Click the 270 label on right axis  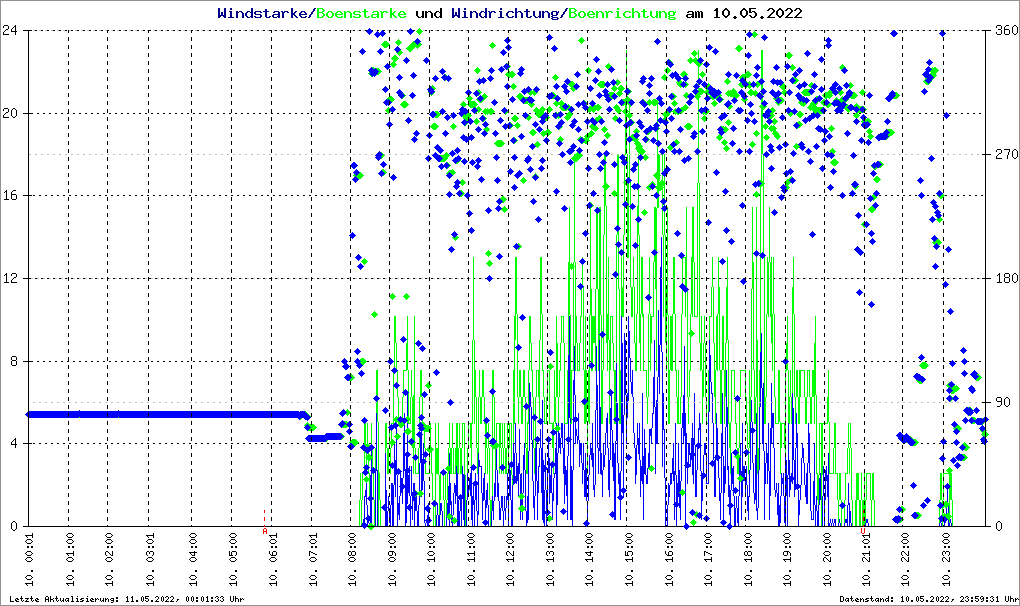click(x=1005, y=154)
